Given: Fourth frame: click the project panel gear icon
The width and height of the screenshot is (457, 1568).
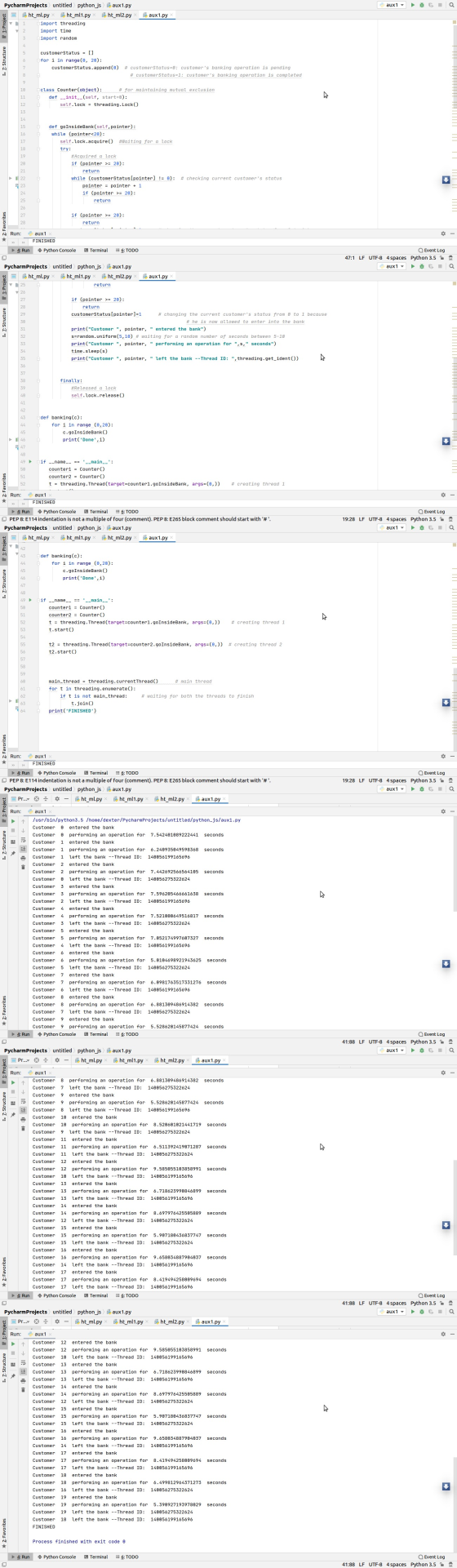Looking at the screenshot, I should tap(57, 798).
